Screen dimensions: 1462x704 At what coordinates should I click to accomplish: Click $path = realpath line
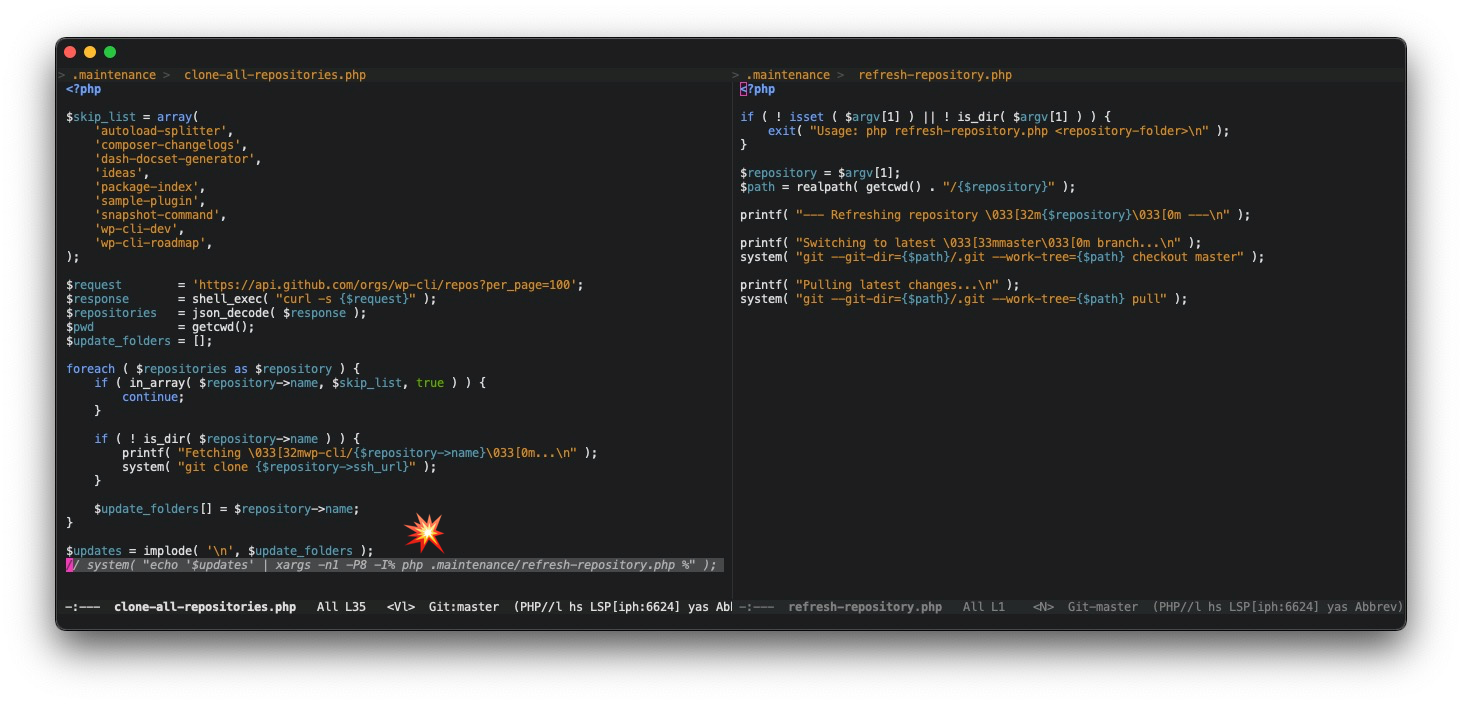point(908,187)
